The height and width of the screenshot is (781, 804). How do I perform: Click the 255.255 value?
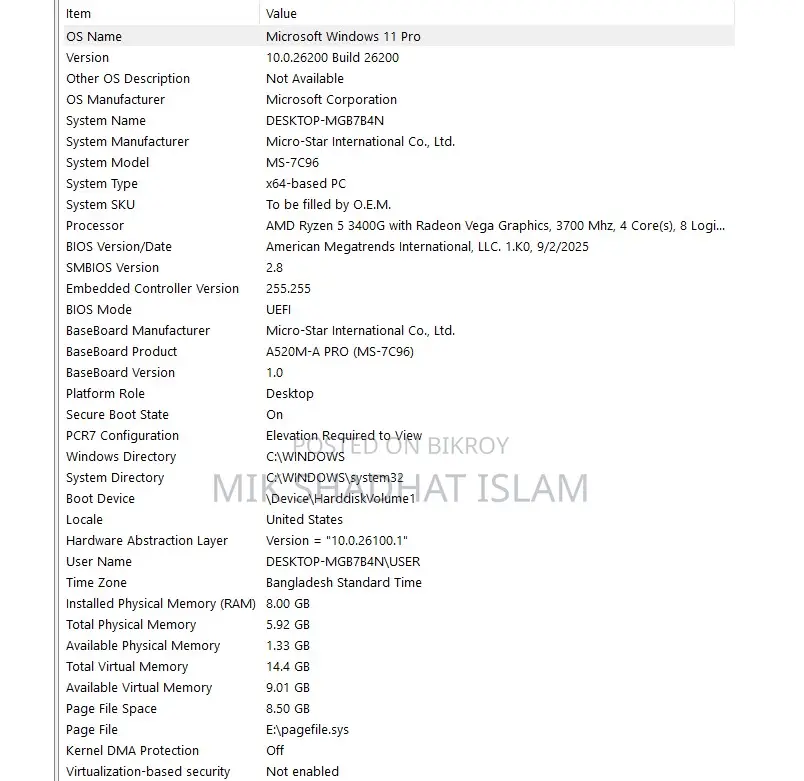288,289
